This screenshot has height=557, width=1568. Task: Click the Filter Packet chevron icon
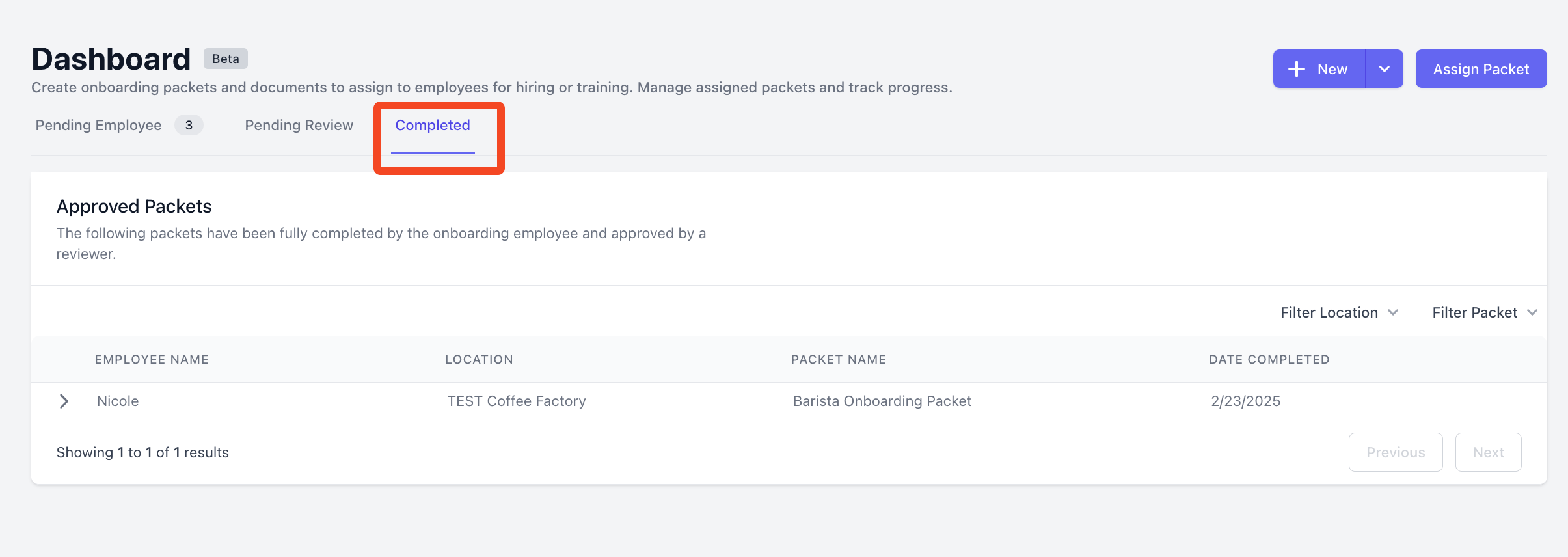(1532, 312)
